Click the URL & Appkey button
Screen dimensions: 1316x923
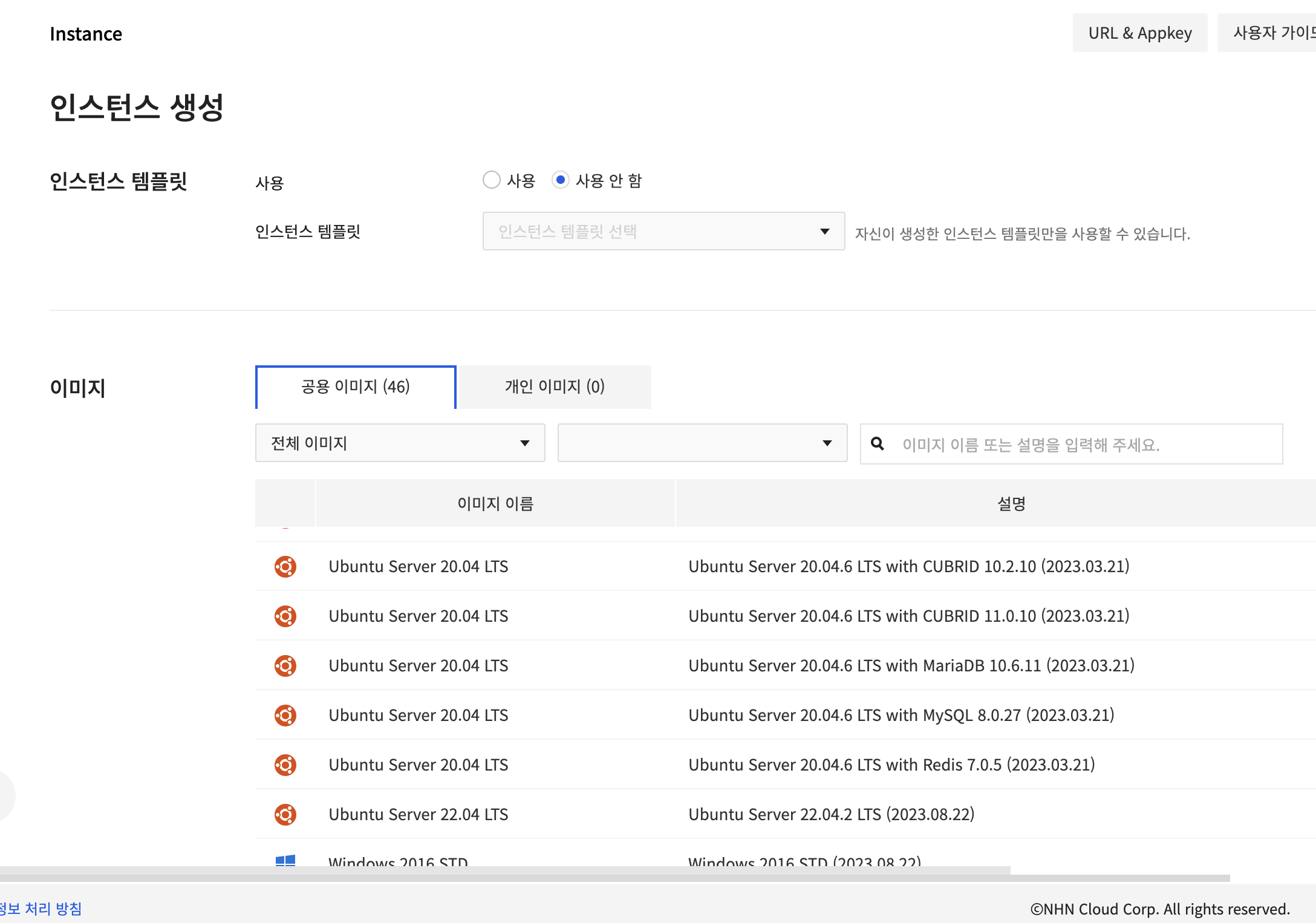pos(1139,33)
